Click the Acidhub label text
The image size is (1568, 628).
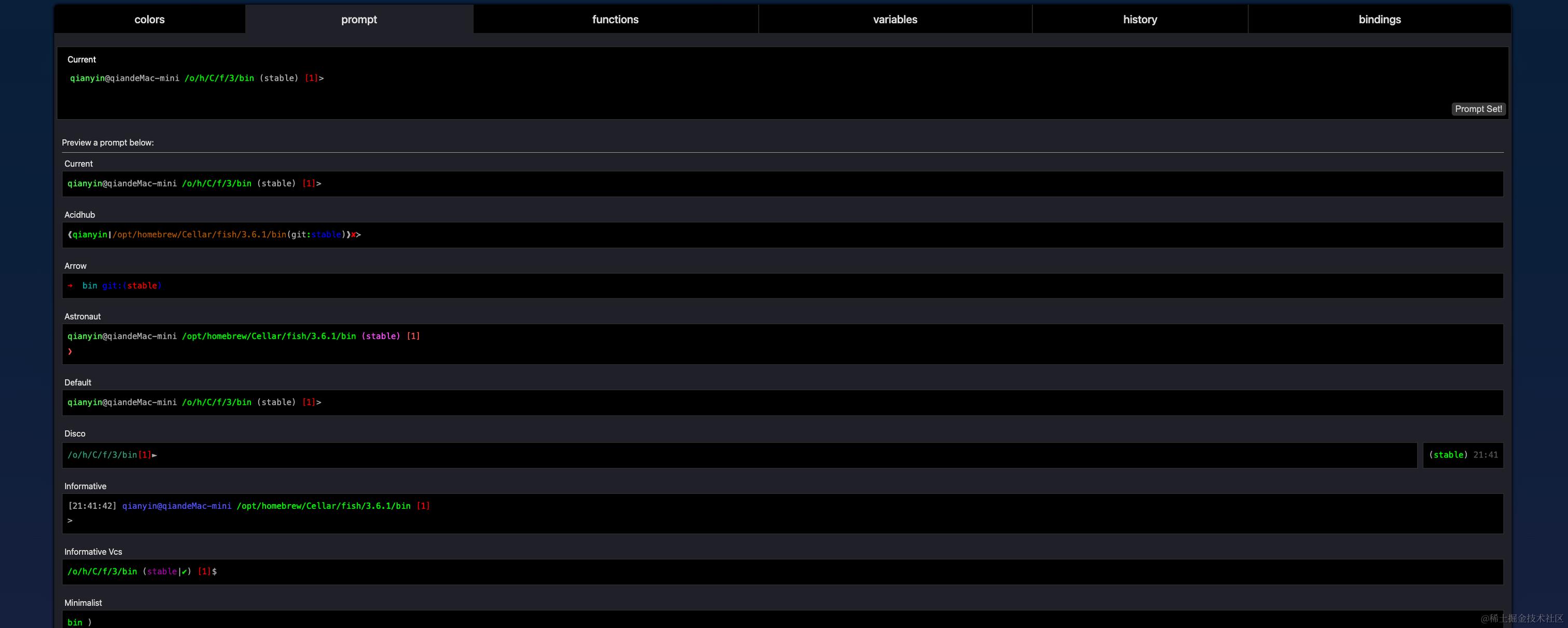coord(80,215)
